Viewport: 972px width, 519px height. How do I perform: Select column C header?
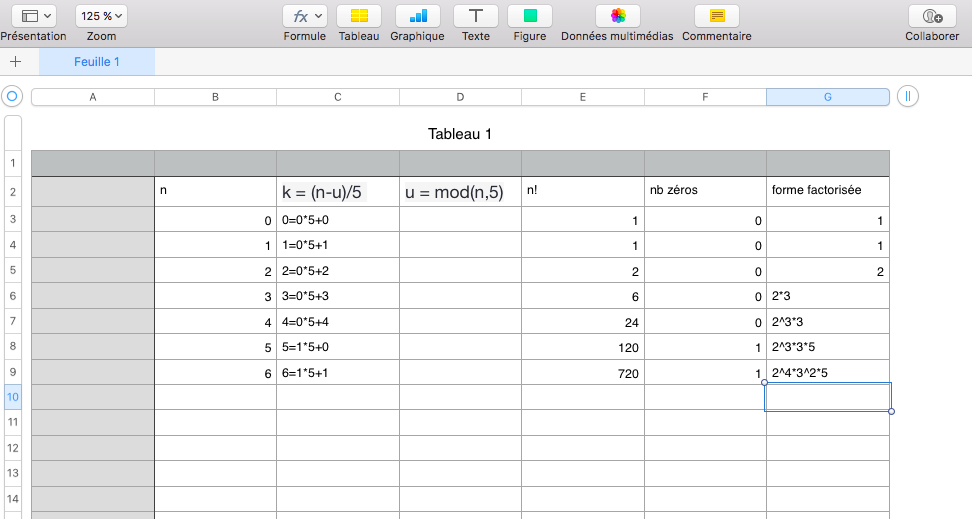[x=338, y=97]
